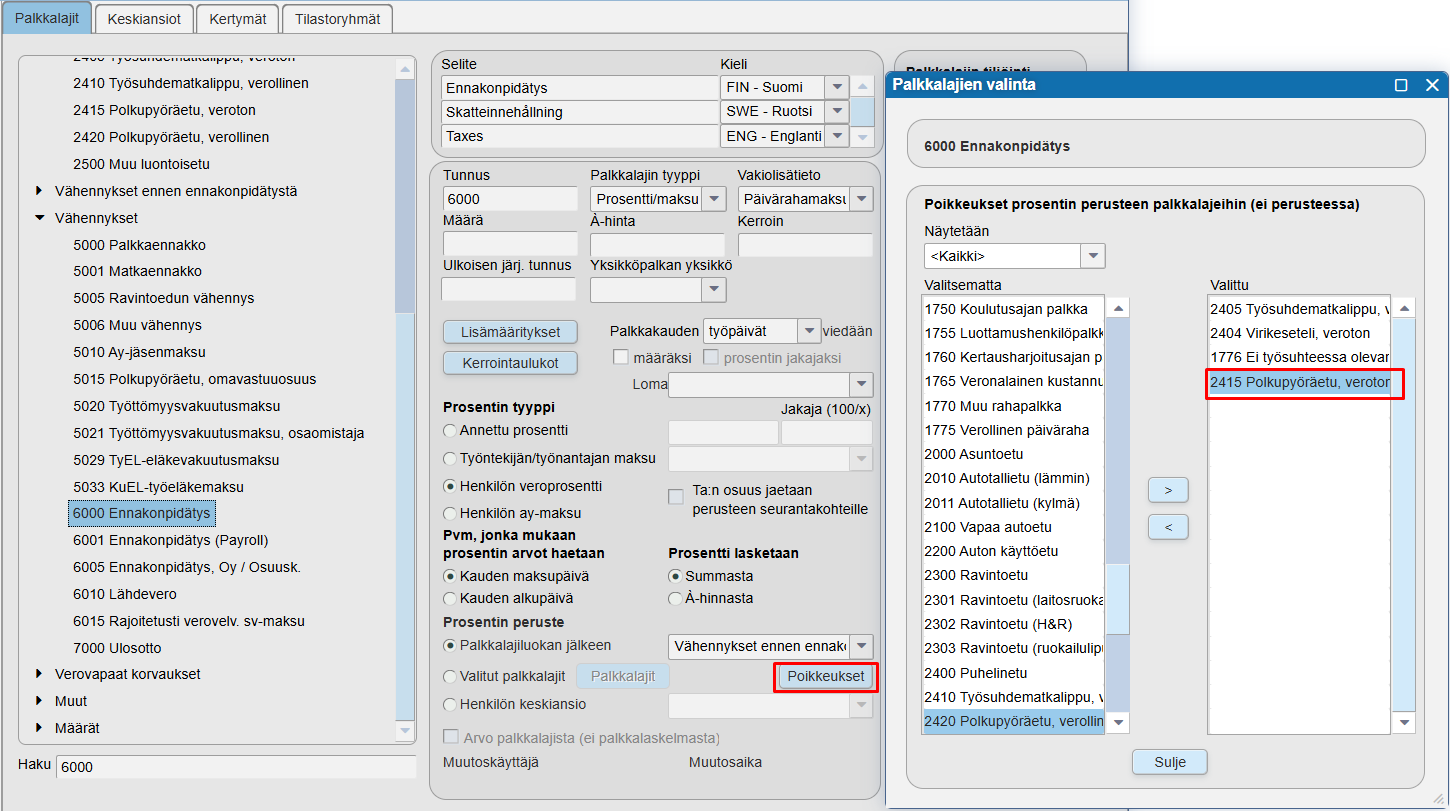Expand the Muut tree group
This screenshot has width=1450, height=811.
39,701
